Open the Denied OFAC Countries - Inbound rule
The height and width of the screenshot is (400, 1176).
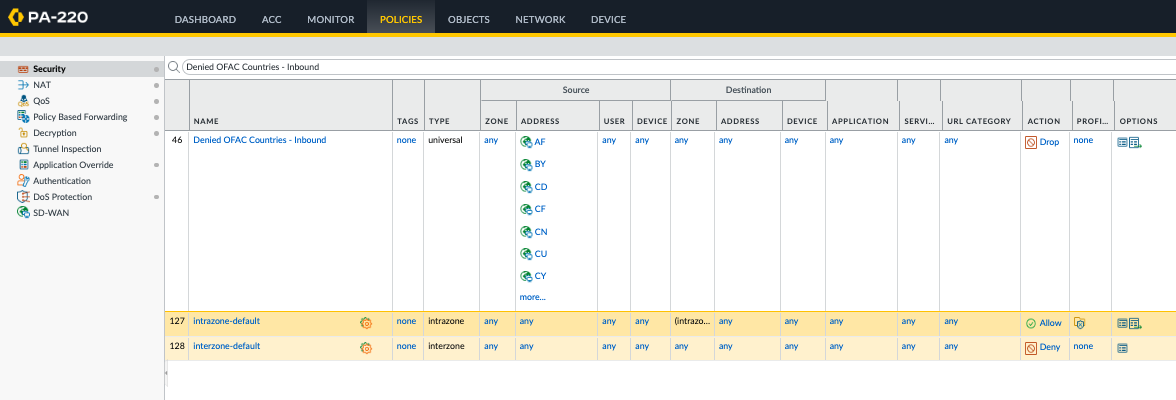[259, 141]
